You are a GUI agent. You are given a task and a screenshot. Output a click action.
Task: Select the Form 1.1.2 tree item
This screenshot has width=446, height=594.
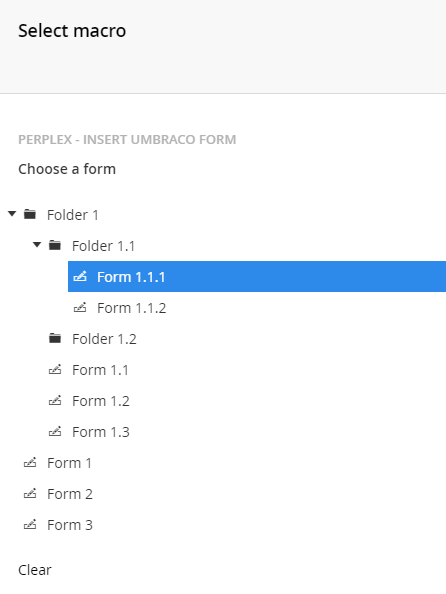(131, 308)
